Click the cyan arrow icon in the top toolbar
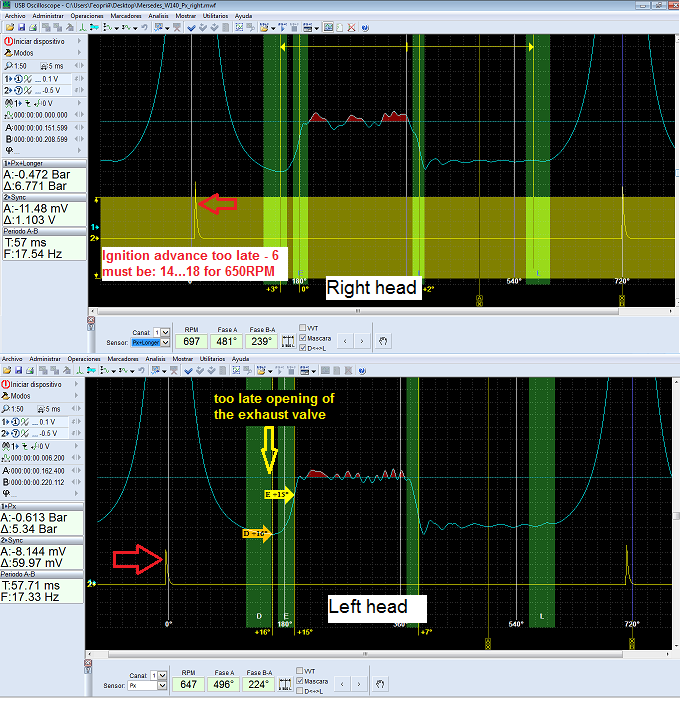681x702 pixels. coord(94,28)
